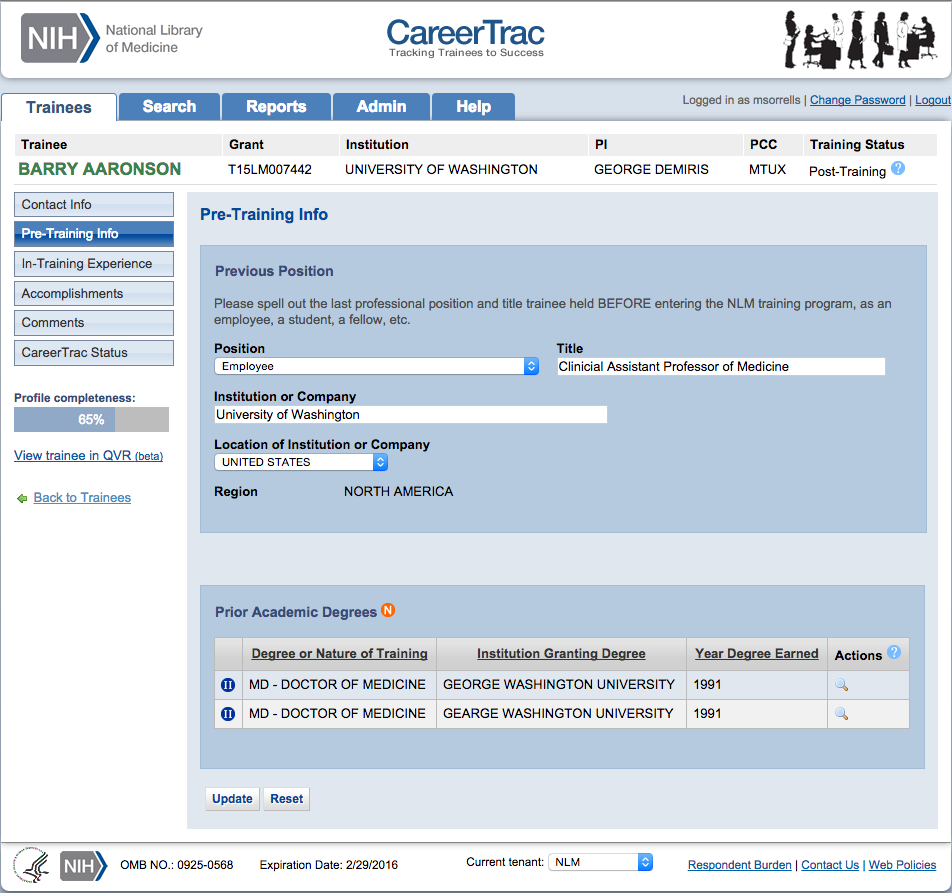Open the Position dropdown showing Employee
The width and height of the screenshot is (952, 893).
[x=376, y=366]
